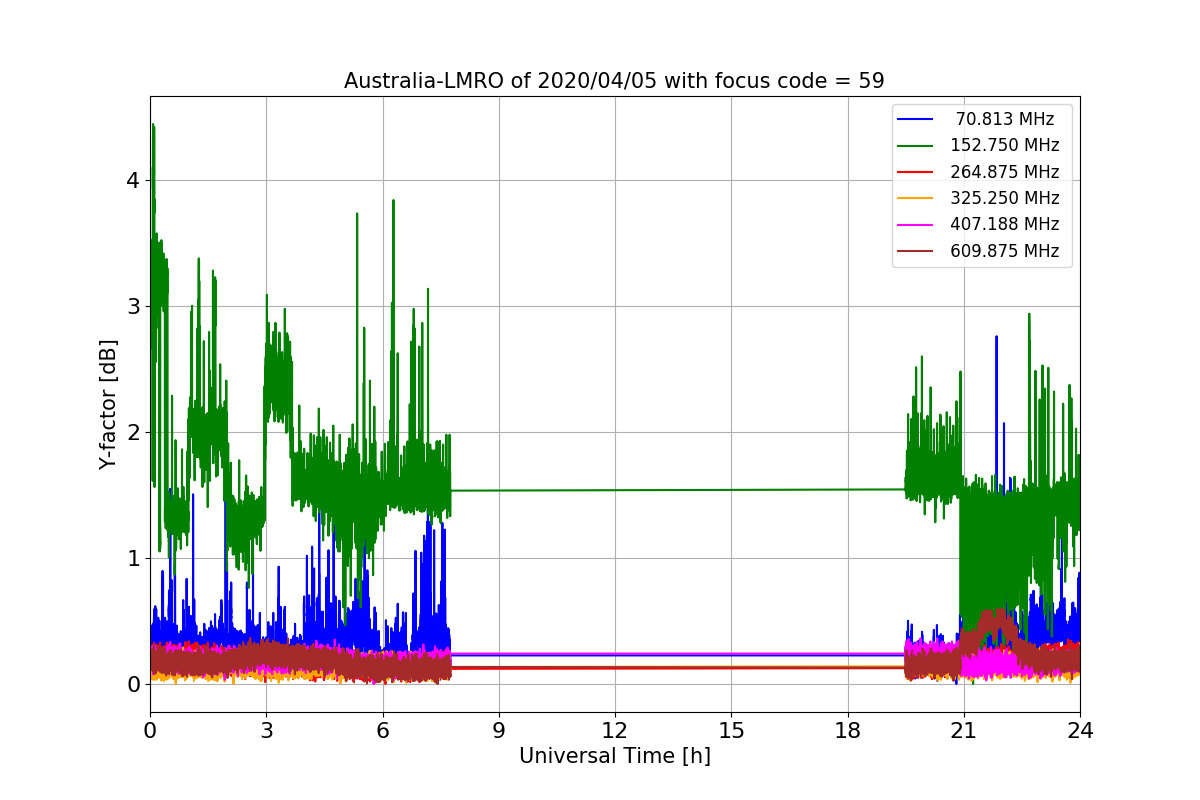Select the 264.875 MHz legend label
The width and height of the screenshot is (1200, 800).
(1005, 172)
